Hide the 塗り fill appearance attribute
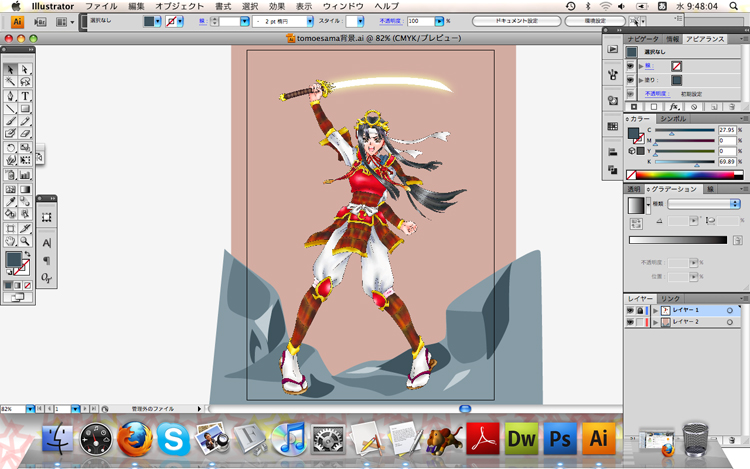 coord(630,80)
